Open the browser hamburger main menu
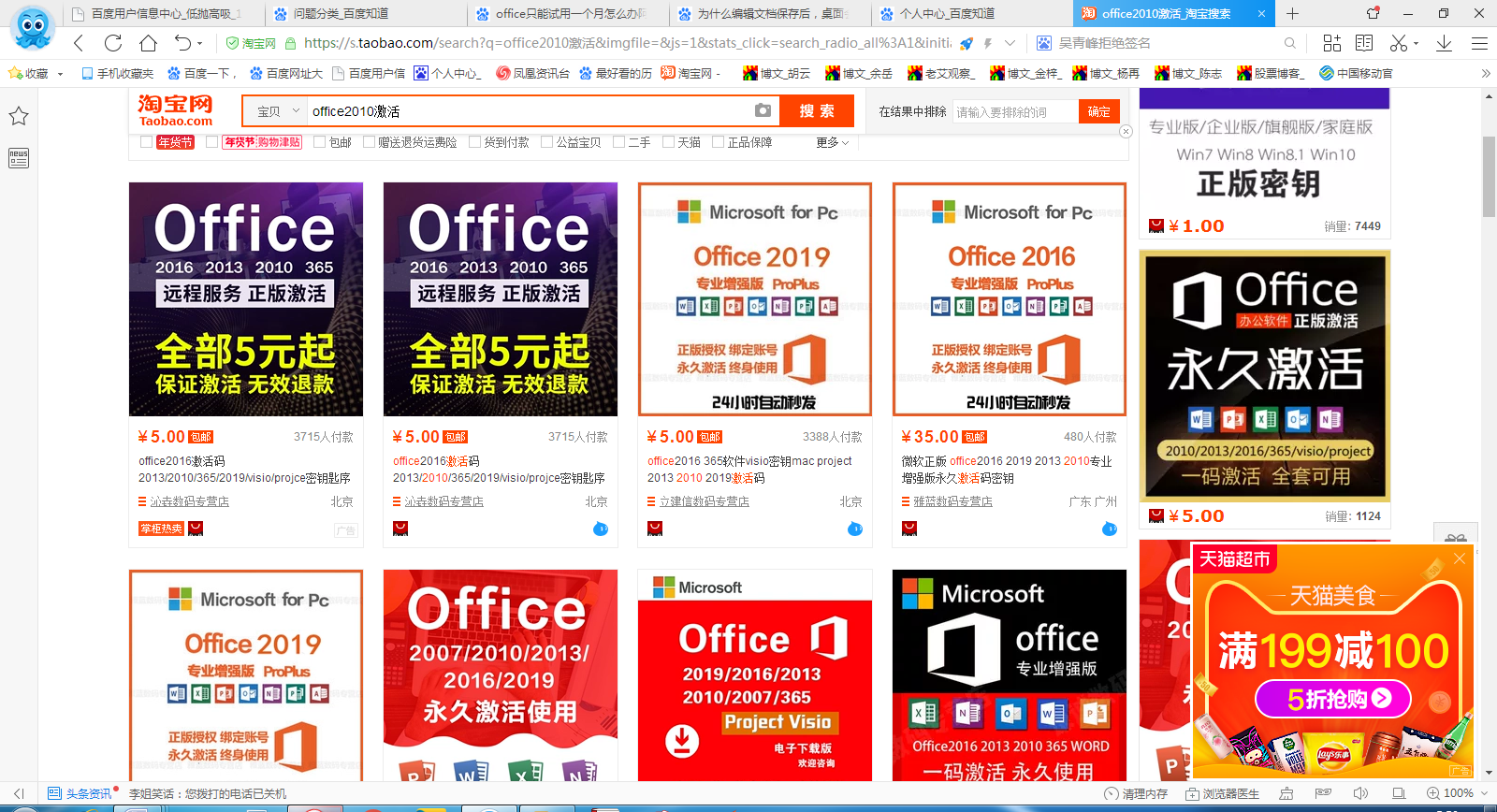Image resolution: width=1497 pixels, height=812 pixels. coord(1479,43)
